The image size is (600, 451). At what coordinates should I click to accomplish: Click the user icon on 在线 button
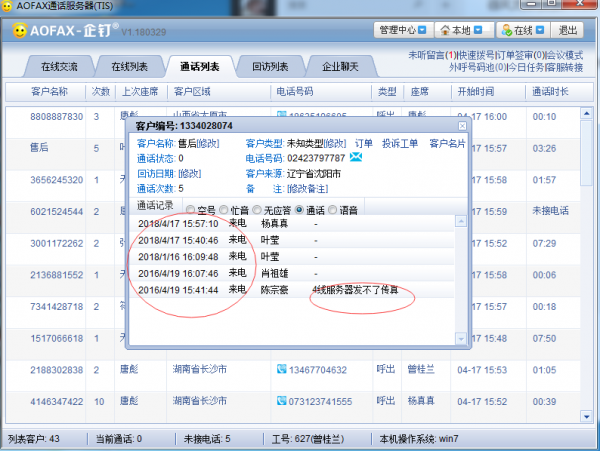[507, 30]
